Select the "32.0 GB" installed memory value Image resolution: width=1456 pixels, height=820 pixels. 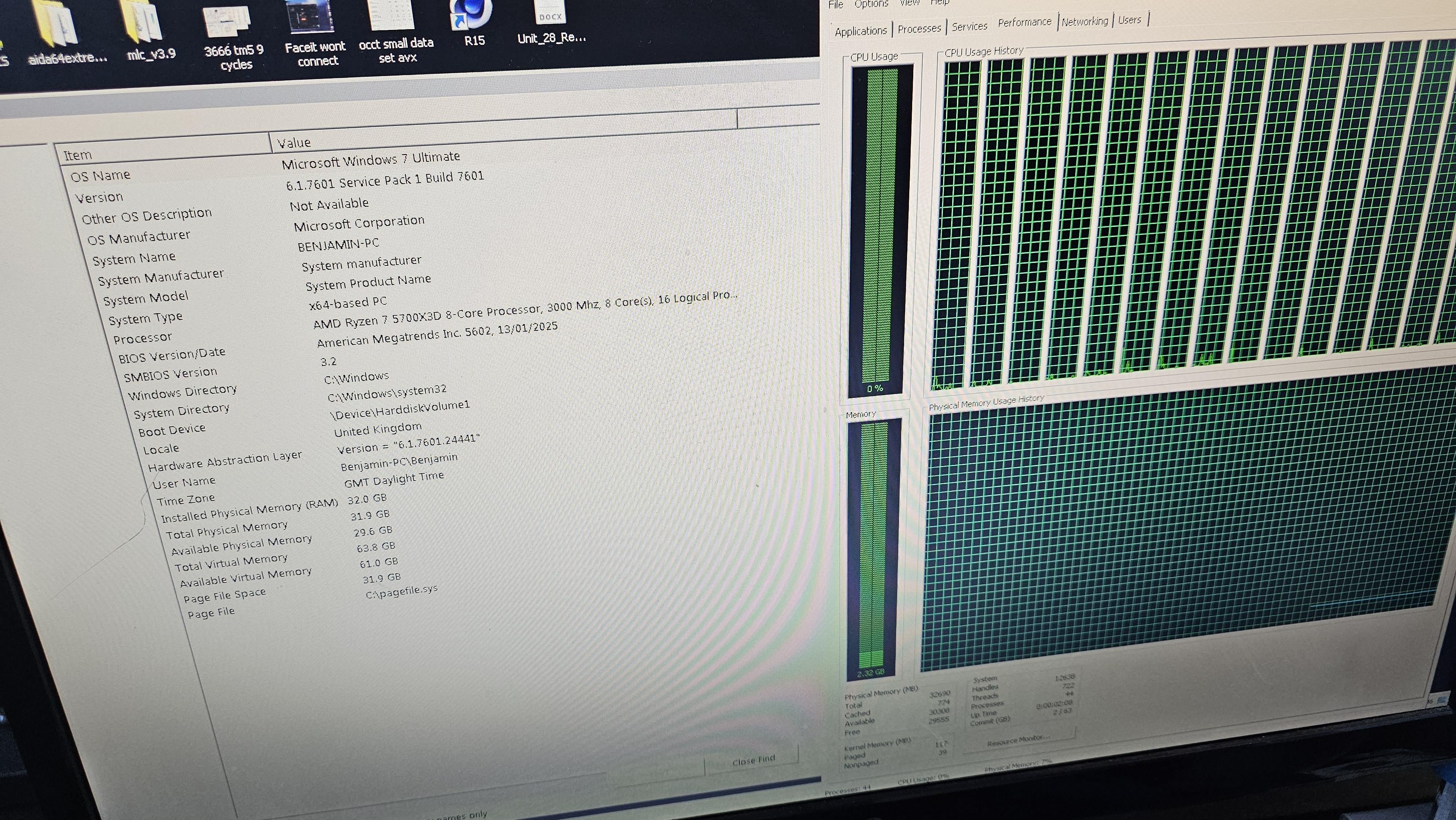pyautogui.click(x=367, y=499)
